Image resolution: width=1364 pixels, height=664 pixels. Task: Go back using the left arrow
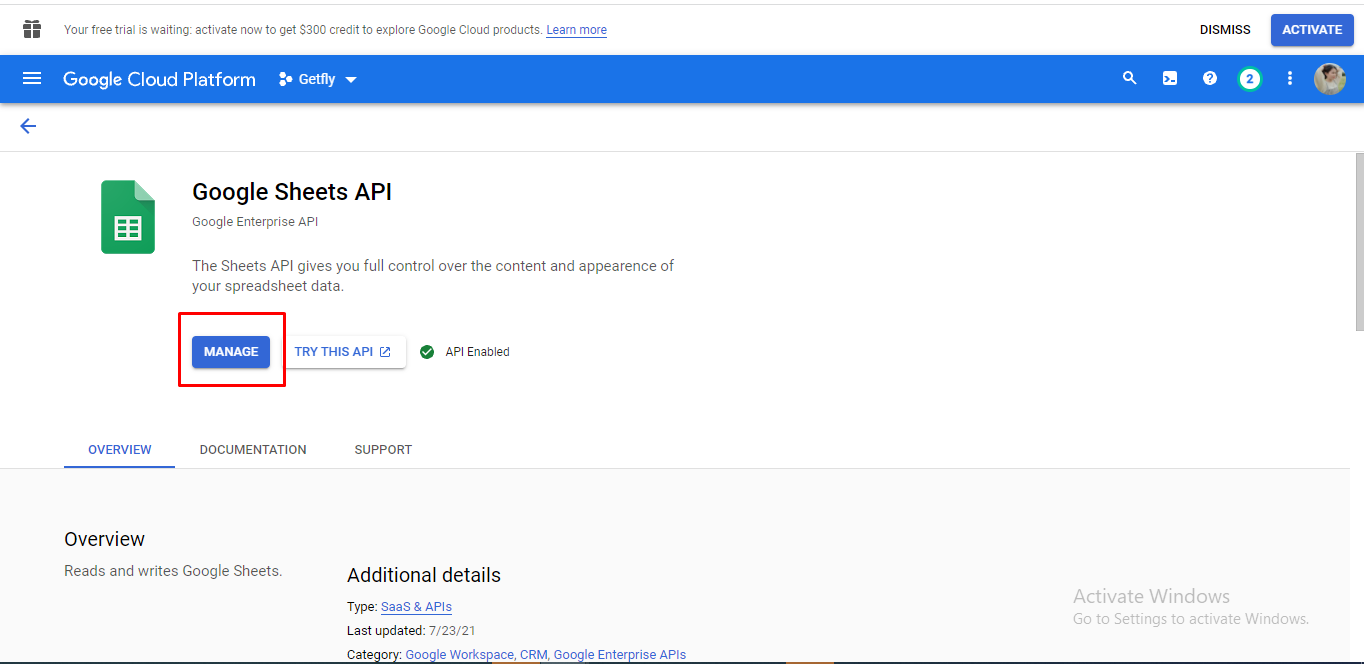[x=28, y=126]
